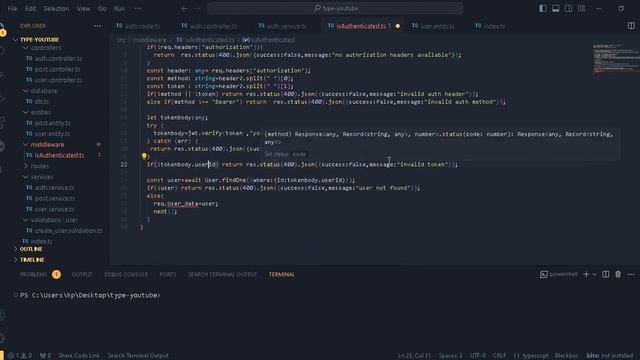Click the unsaved dot on isAuthenticated.ts tab

click(x=398, y=26)
